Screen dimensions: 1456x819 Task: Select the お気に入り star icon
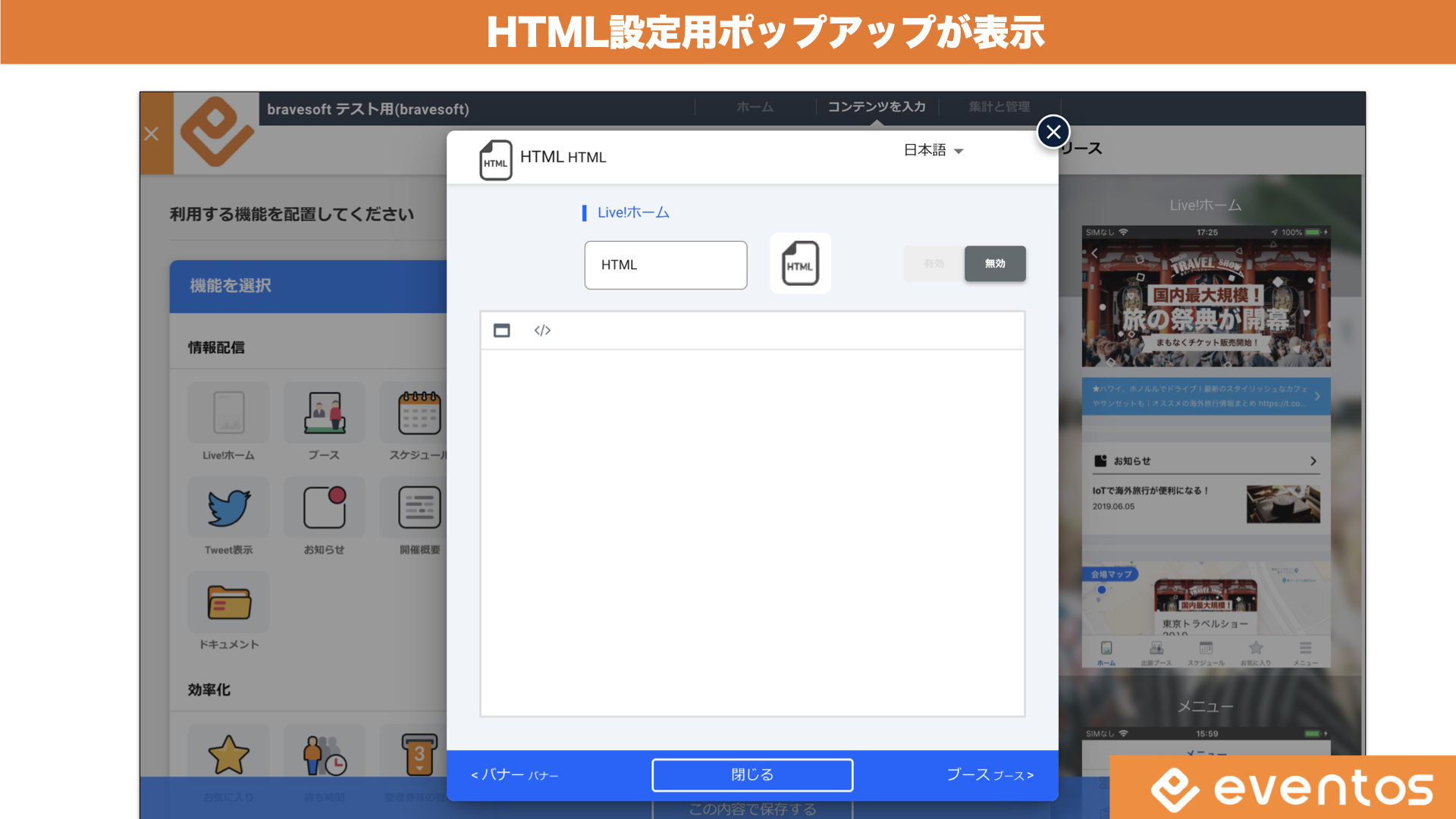click(x=228, y=755)
